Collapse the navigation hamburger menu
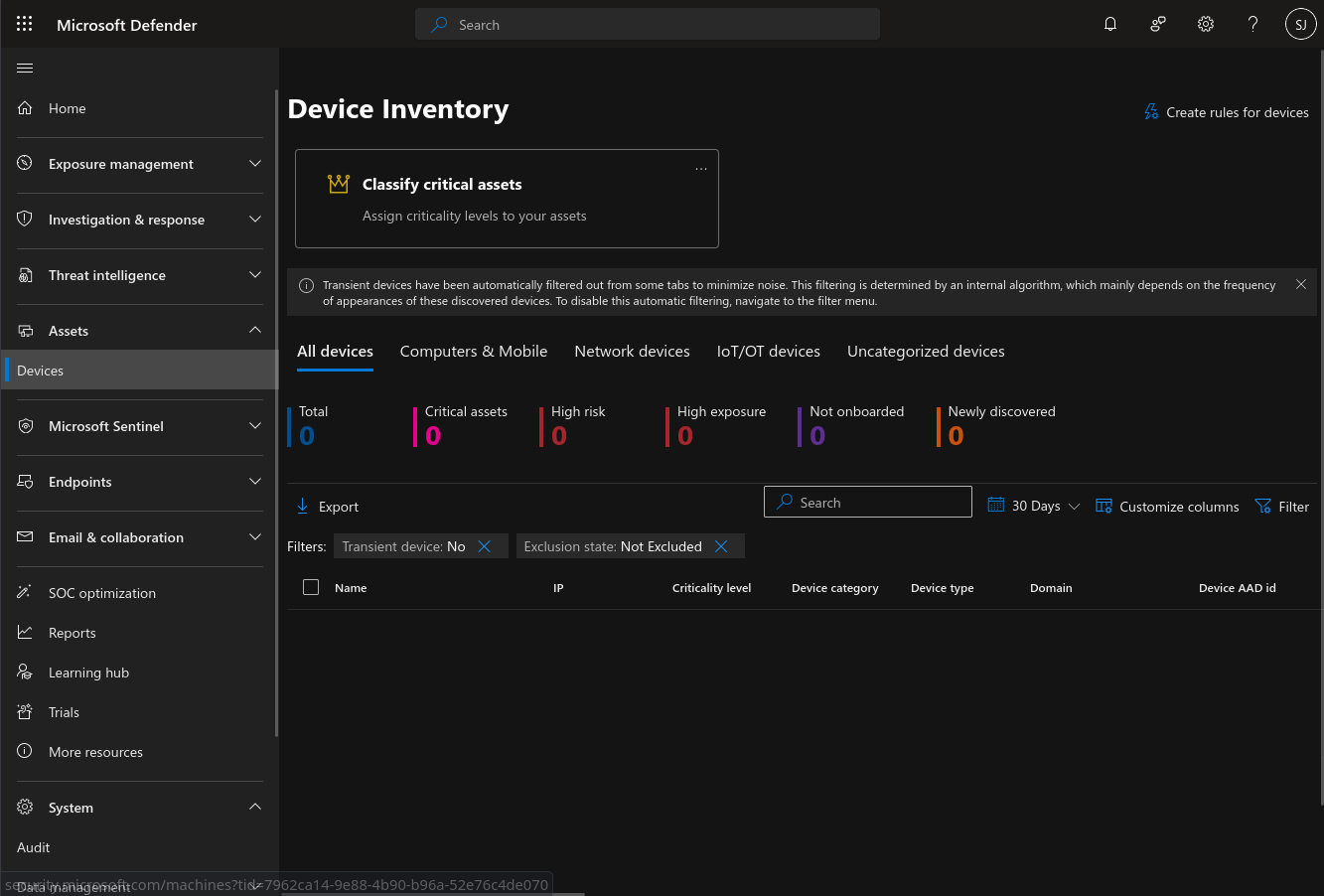This screenshot has height=896, width=1324. [26, 69]
